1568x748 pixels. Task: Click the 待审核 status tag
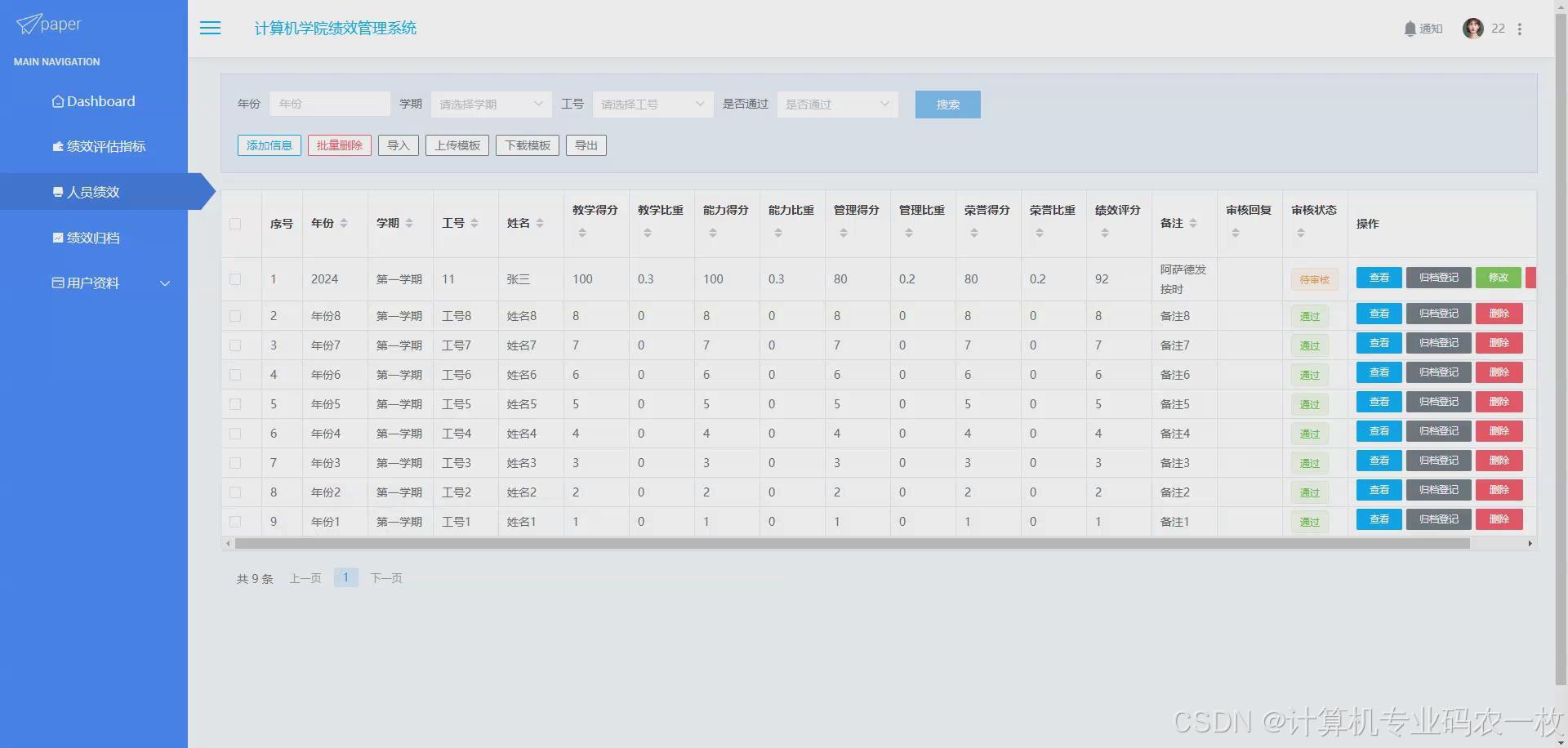pos(1315,279)
